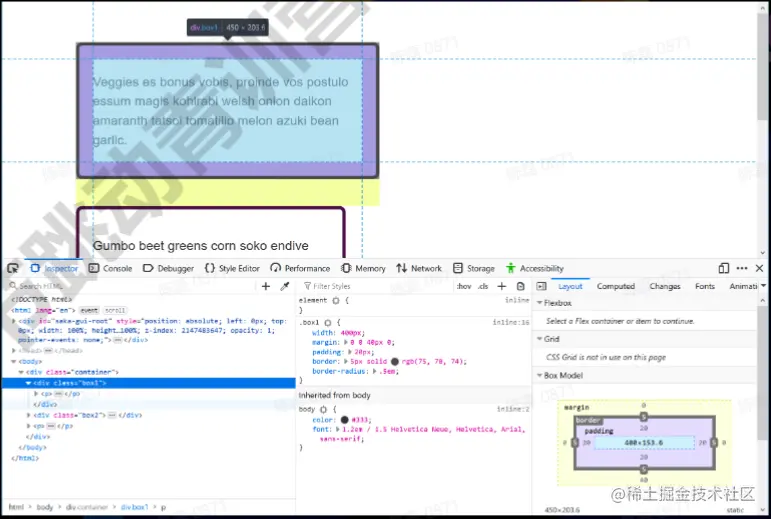The height and width of the screenshot is (519, 771).
Task: Select body in the breadcrumb bar
Action: pyautogui.click(x=44, y=507)
